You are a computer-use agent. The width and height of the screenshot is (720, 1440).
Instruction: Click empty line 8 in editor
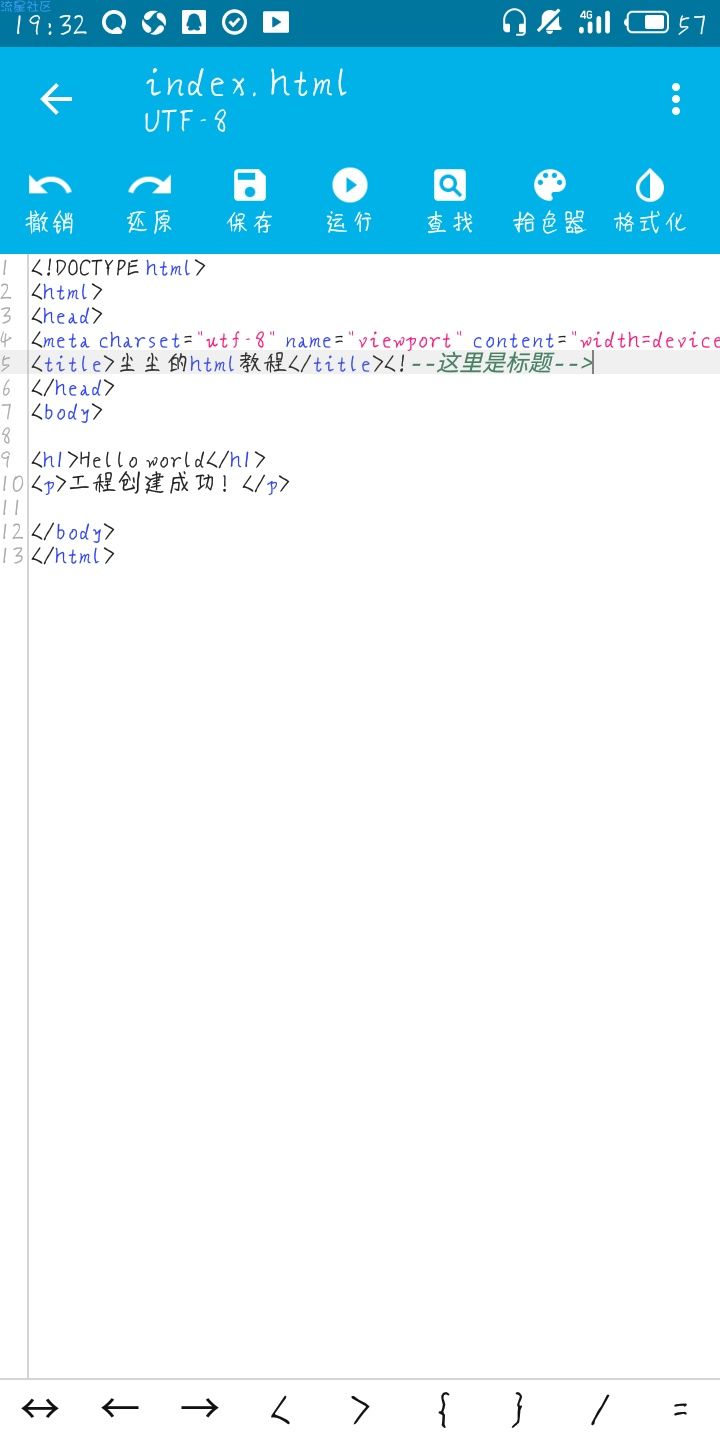click(375, 436)
